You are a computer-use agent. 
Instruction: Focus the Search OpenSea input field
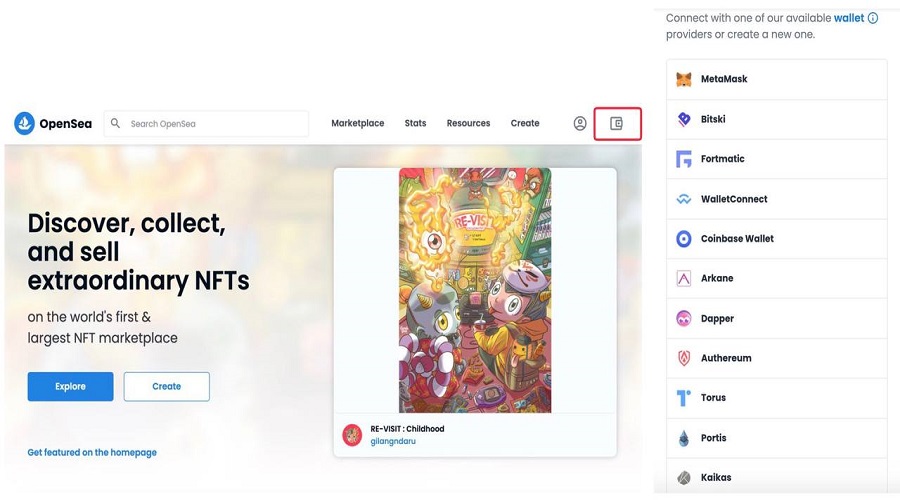[x=207, y=123]
